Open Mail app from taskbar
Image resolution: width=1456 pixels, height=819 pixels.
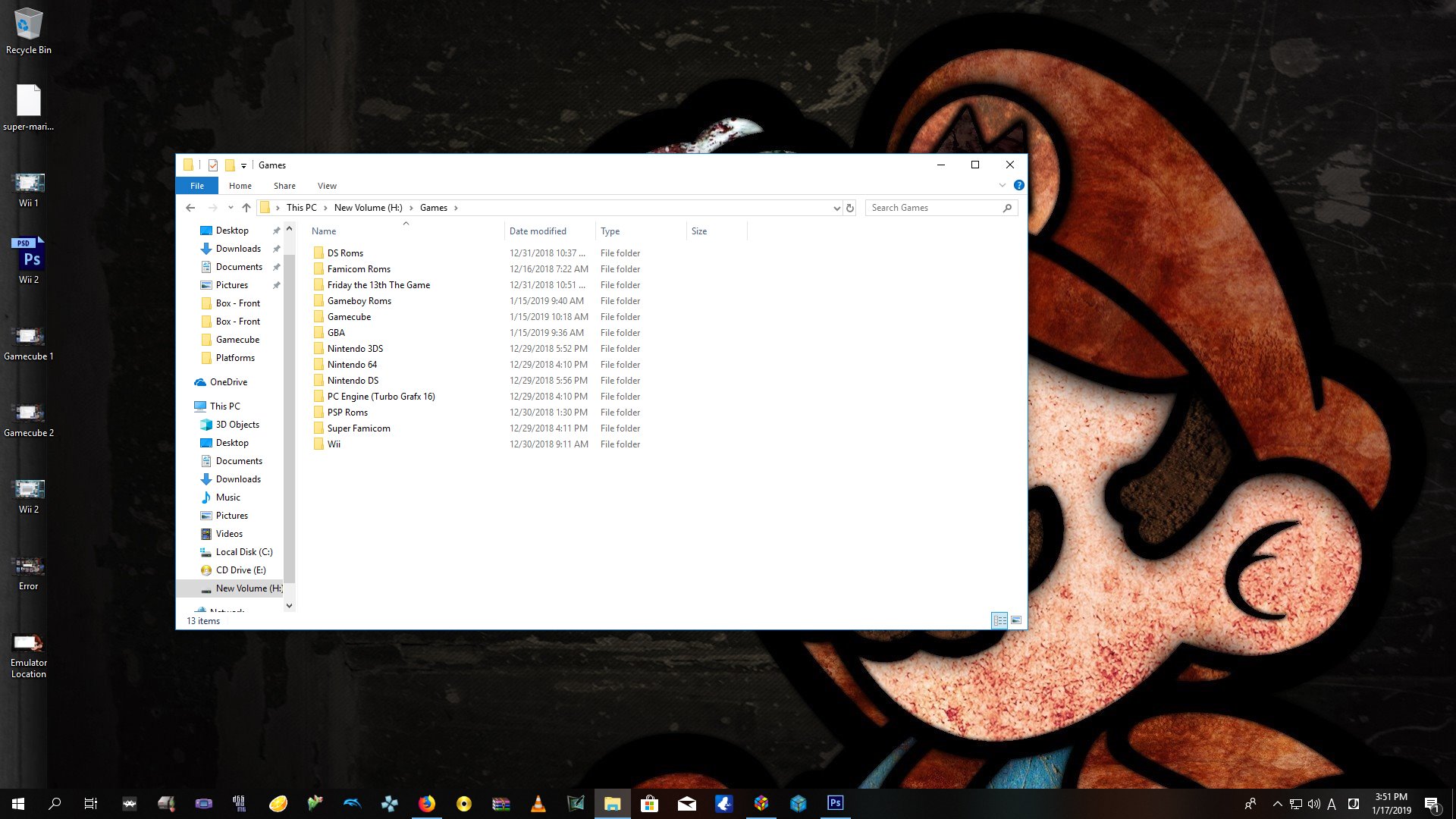point(687,804)
